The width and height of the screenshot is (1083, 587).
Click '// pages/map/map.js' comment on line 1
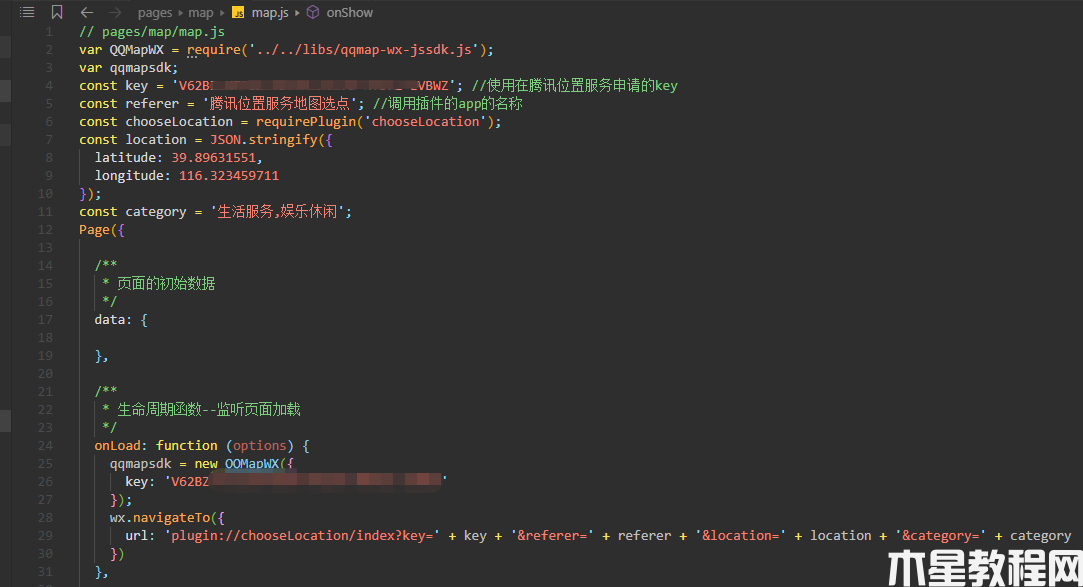pos(152,32)
